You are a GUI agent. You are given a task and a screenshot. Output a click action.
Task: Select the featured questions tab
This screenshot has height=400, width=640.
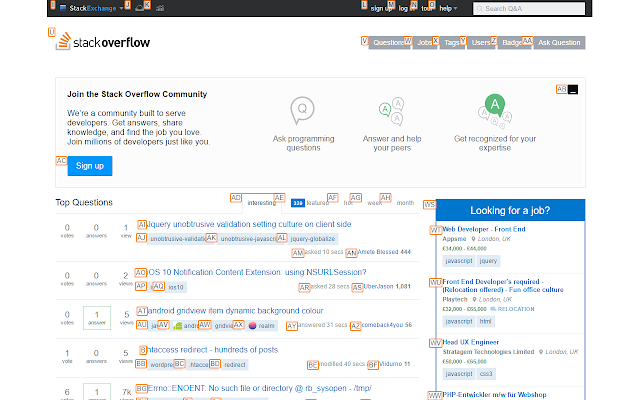[x=310, y=203]
